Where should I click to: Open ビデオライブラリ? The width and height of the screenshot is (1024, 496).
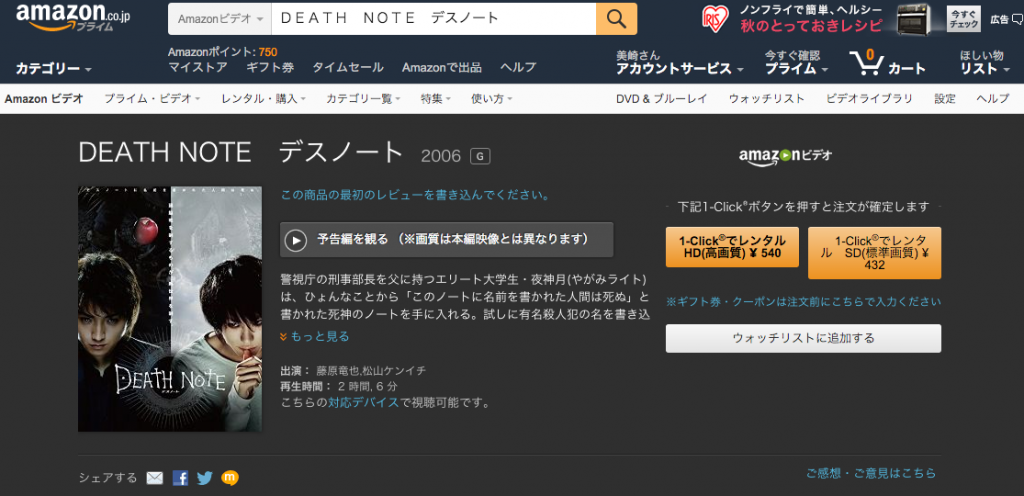pyautogui.click(x=869, y=99)
